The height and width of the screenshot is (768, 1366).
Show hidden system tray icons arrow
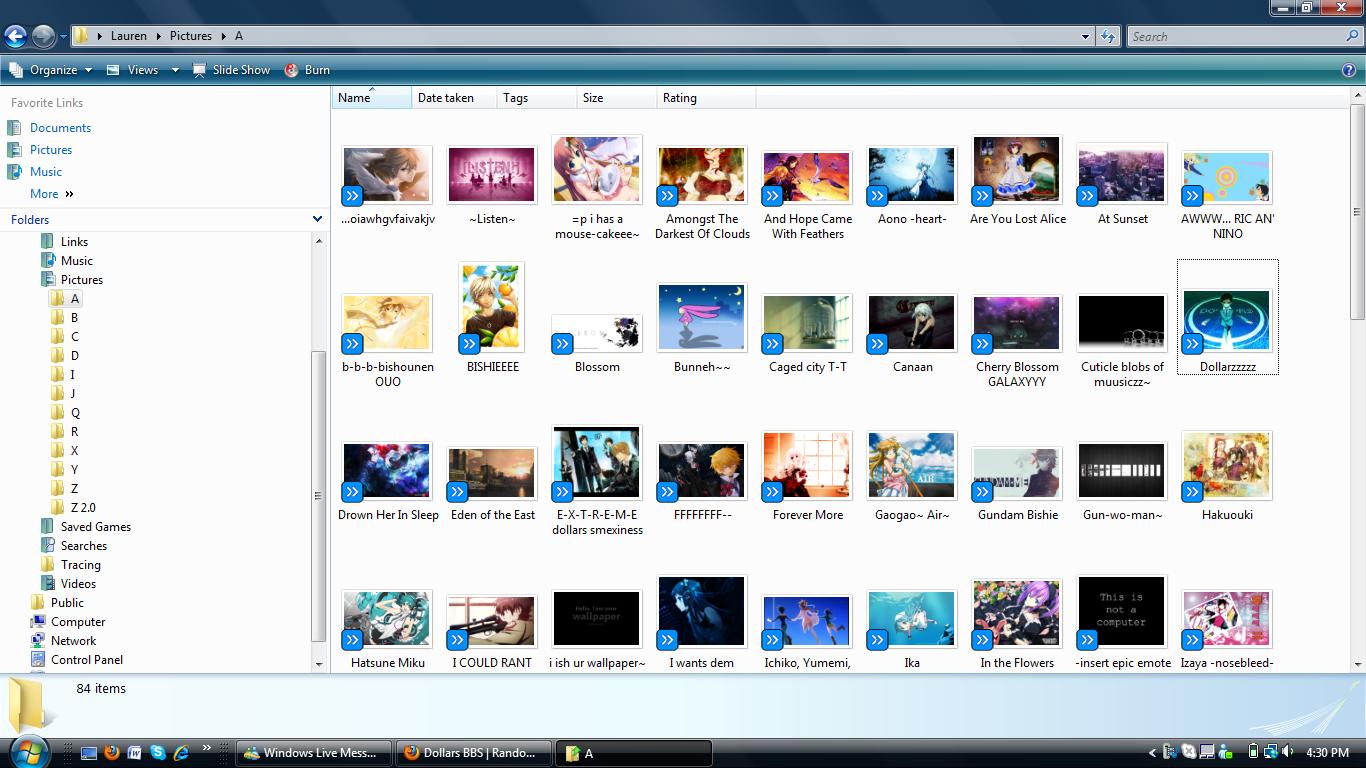coord(1153,752)
